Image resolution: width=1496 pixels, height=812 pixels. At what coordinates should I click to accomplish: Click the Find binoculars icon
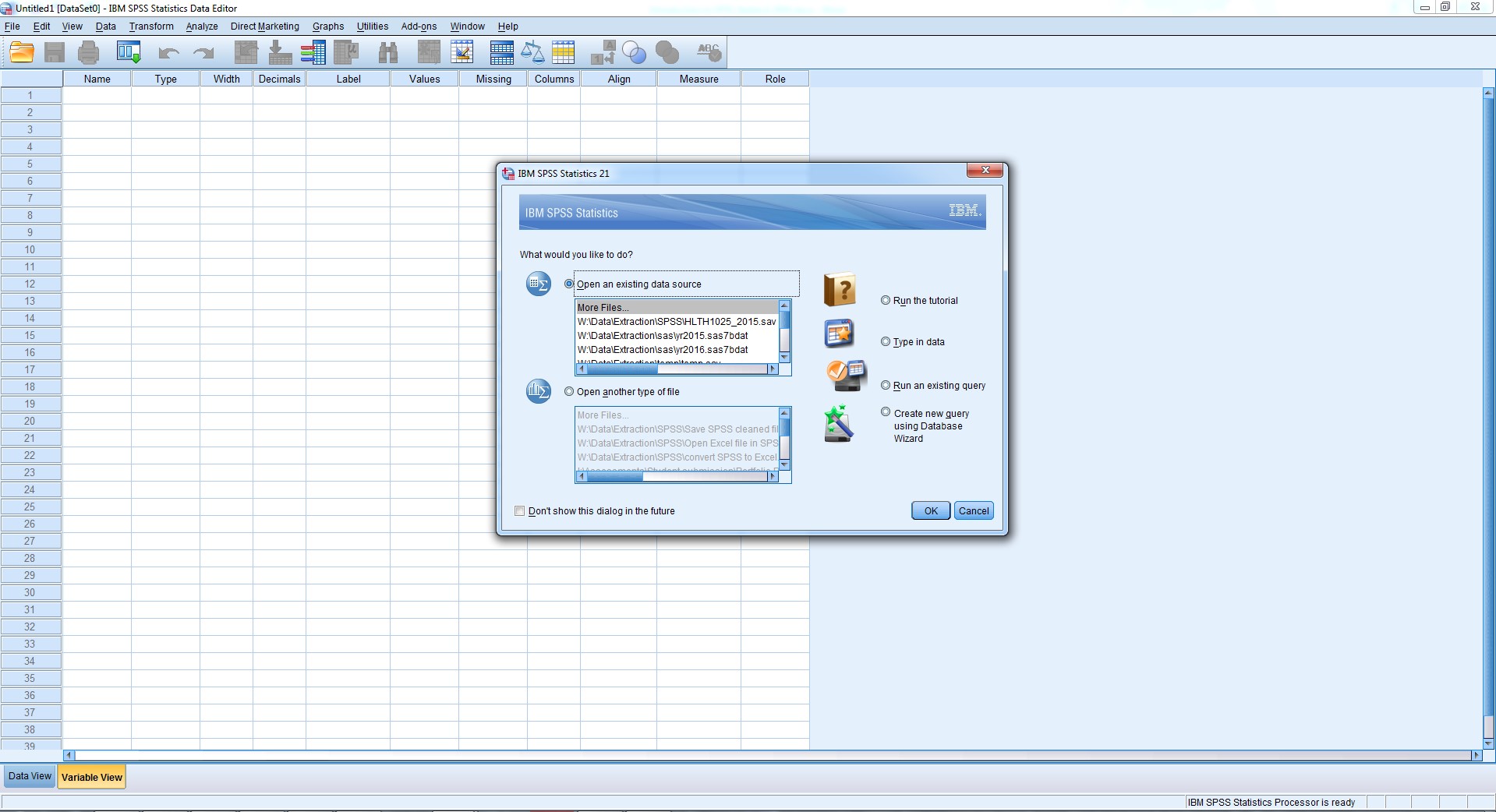(x=387, y=52)
